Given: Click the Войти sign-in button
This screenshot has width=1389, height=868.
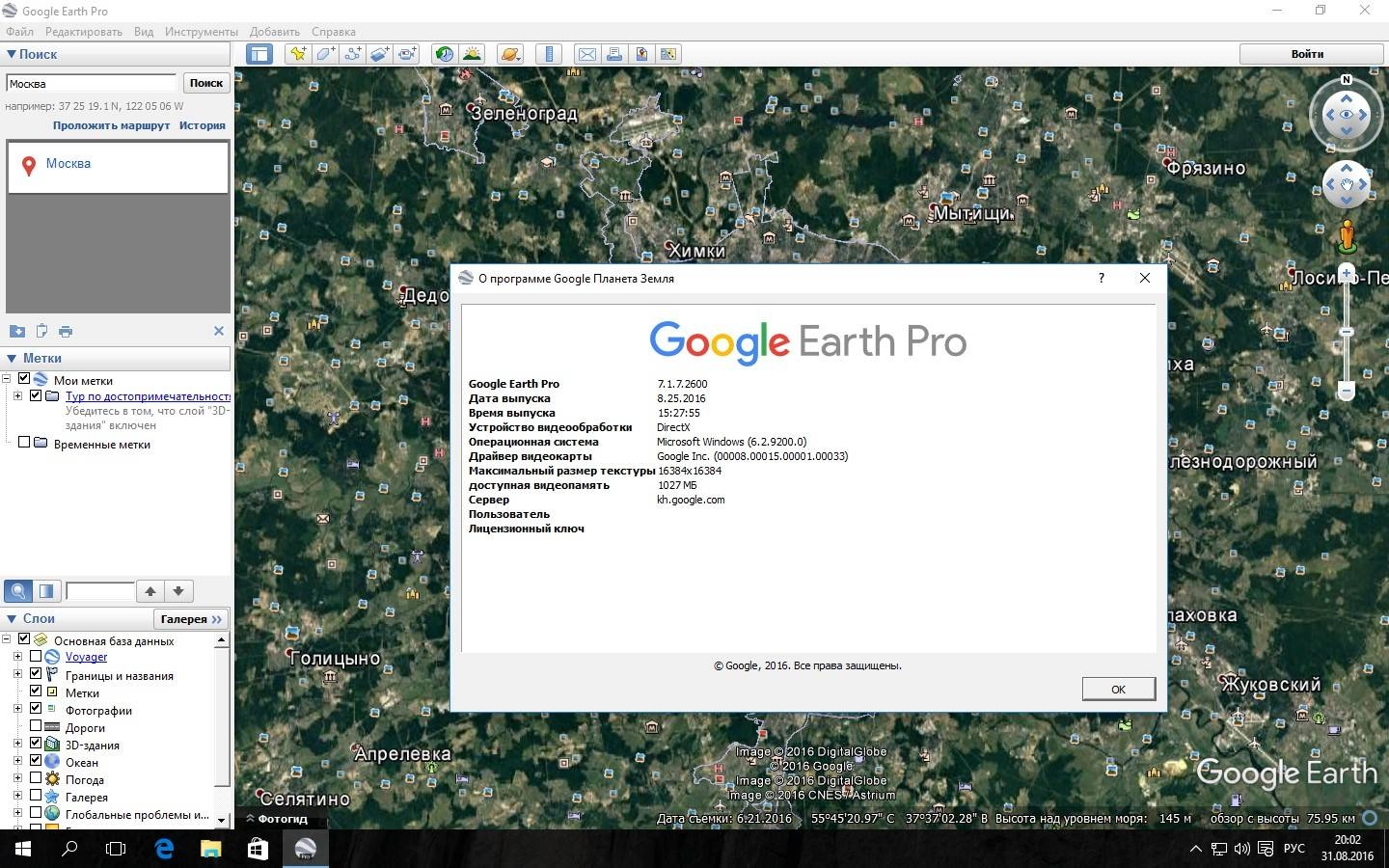Looking at the screenshot, I should pos(1307,54).
